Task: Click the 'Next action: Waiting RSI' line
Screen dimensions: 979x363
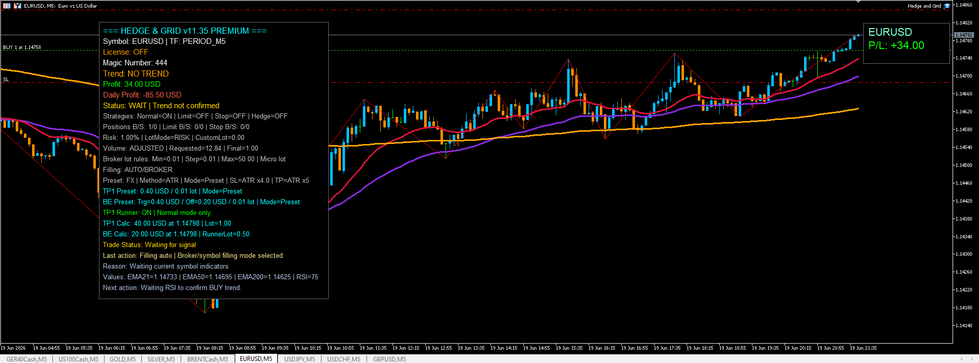Action: pyautogui.click(x=172, y=287)
